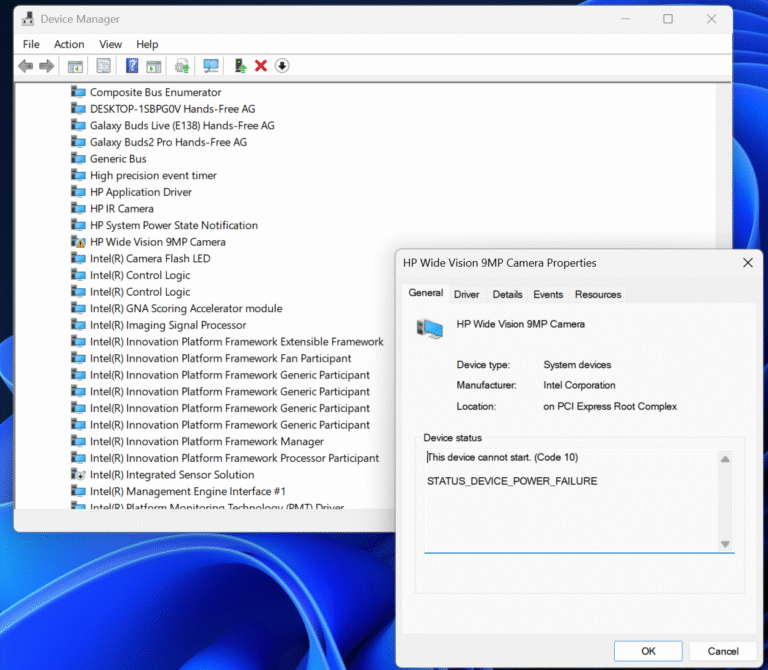Switch to the Driver tab
Screen dimensions: 768x670
466,294
